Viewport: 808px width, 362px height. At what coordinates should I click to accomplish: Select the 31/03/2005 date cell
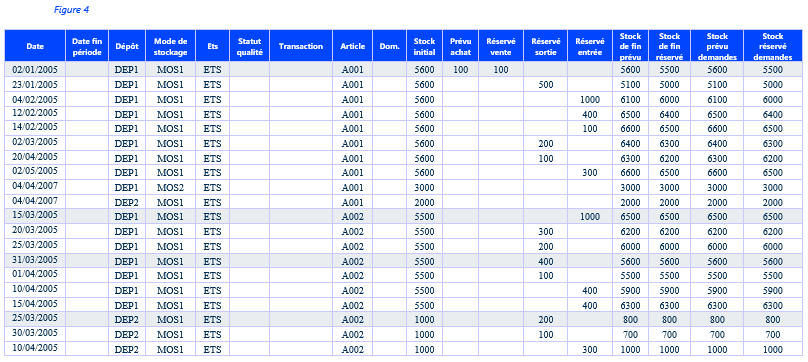tap(35, 260)
